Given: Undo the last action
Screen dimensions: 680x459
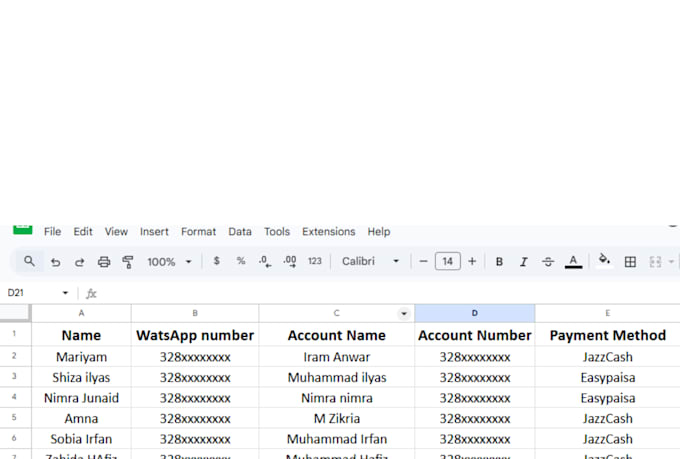Looking at the screenshot, I should click(x=56, y=262).
